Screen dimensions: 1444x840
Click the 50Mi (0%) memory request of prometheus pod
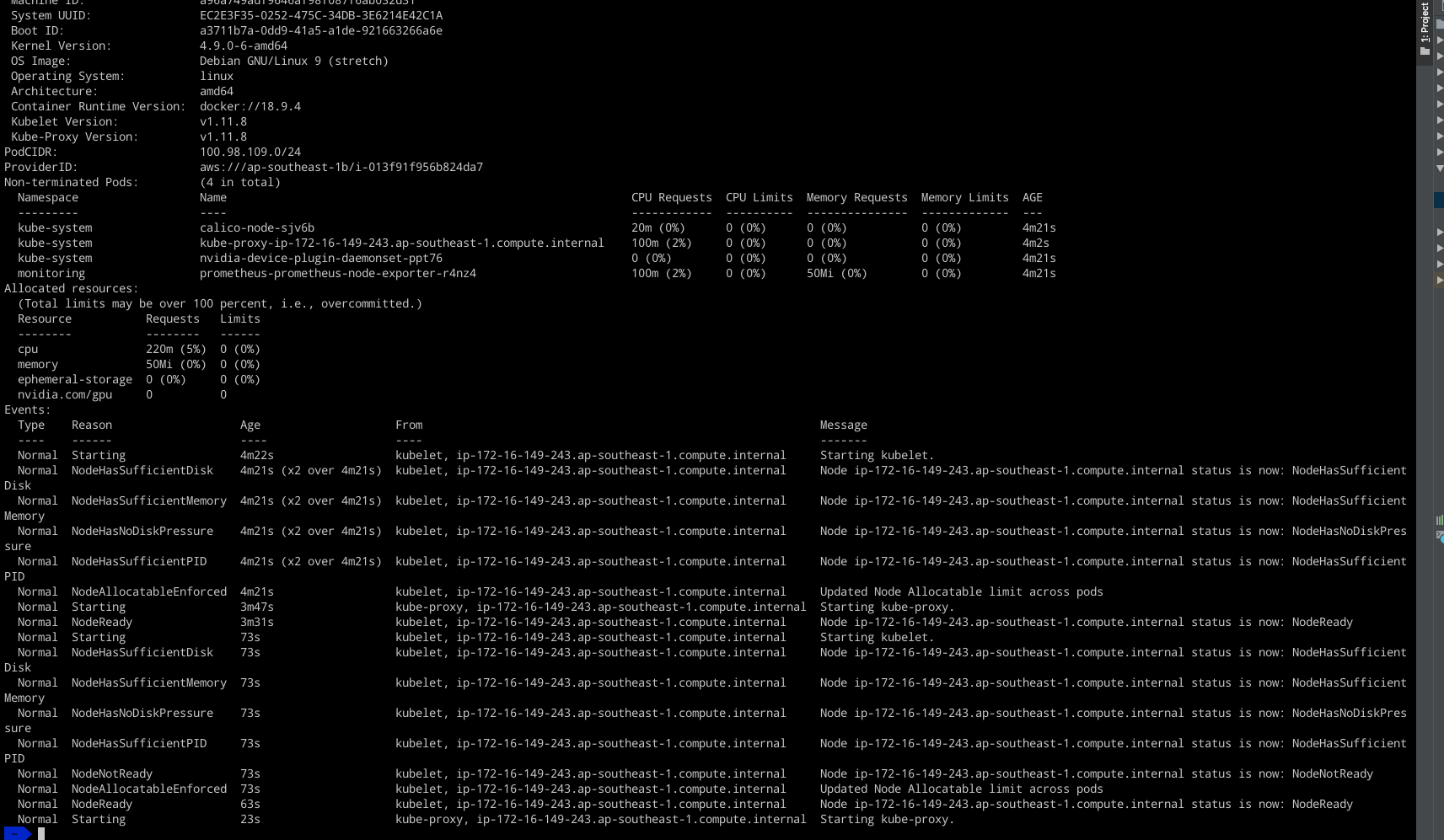pyautogui.click(x=837, y=273)
